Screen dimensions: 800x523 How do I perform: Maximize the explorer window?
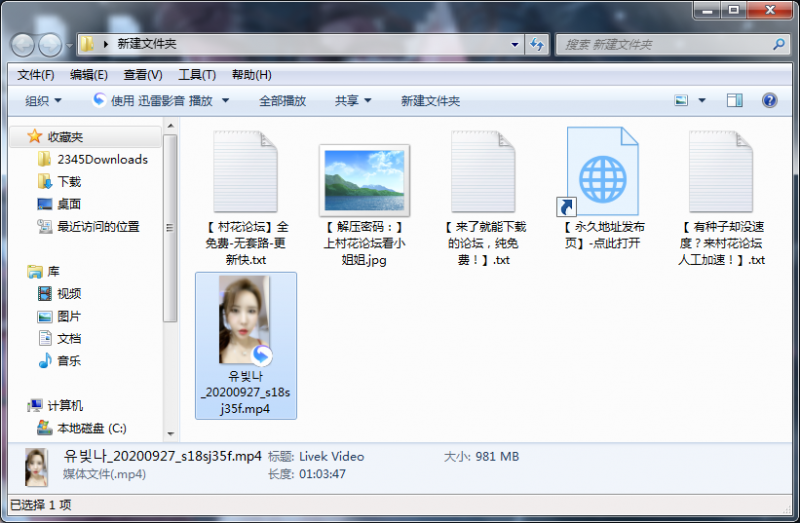[734, 10]
